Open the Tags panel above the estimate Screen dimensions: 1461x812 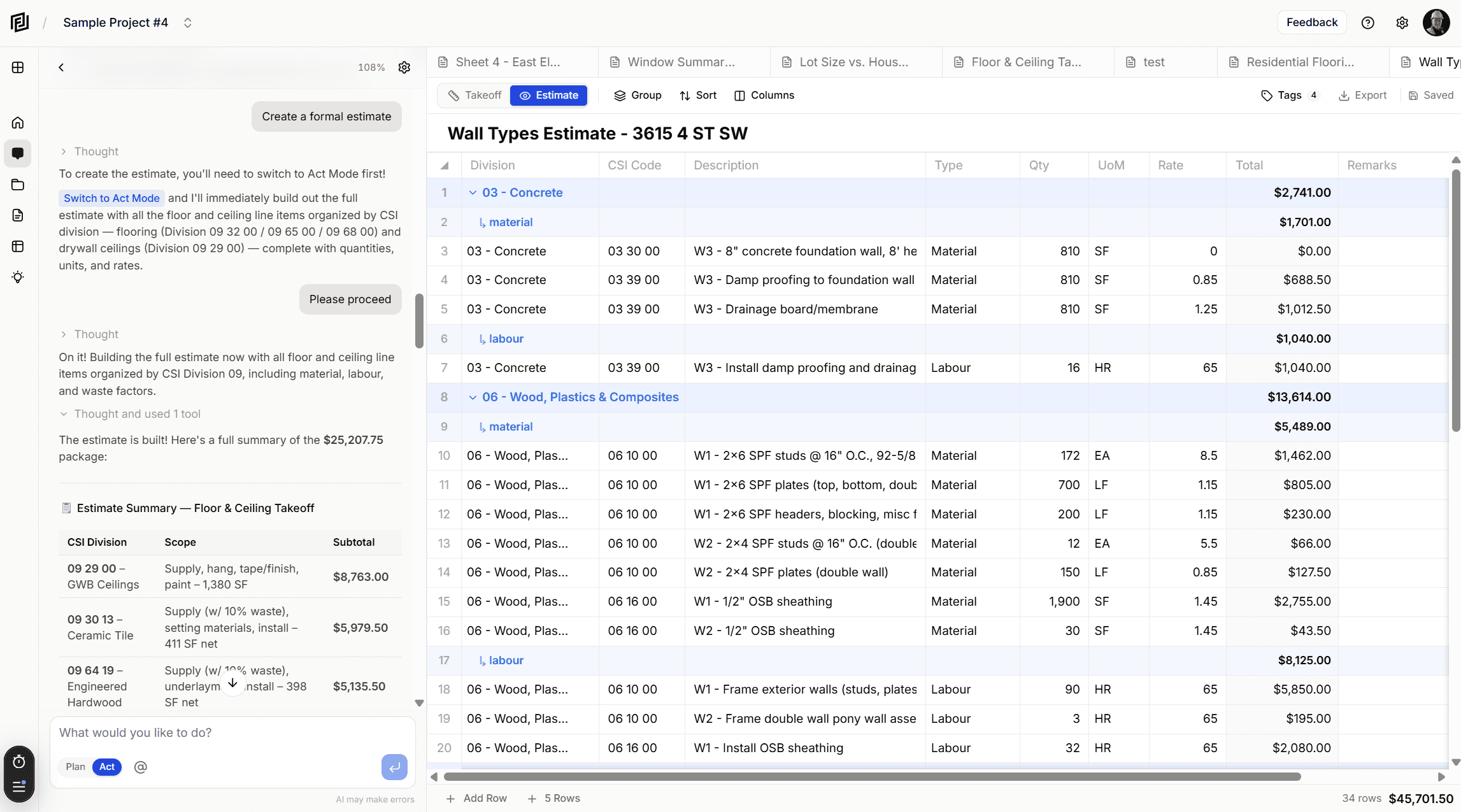(x=1290, y=95)
